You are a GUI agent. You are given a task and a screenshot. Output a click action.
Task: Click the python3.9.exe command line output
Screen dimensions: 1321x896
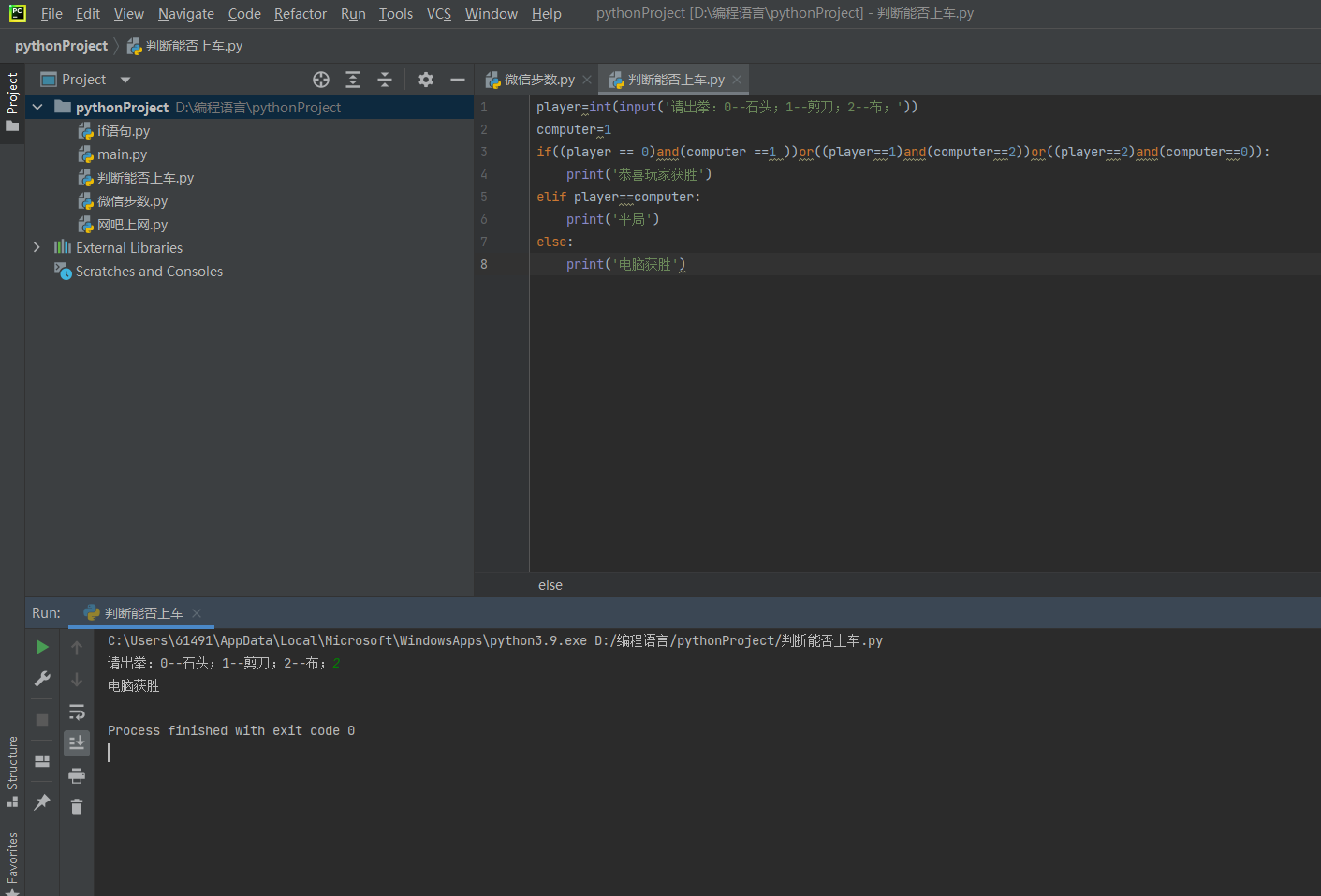point(495,640)
